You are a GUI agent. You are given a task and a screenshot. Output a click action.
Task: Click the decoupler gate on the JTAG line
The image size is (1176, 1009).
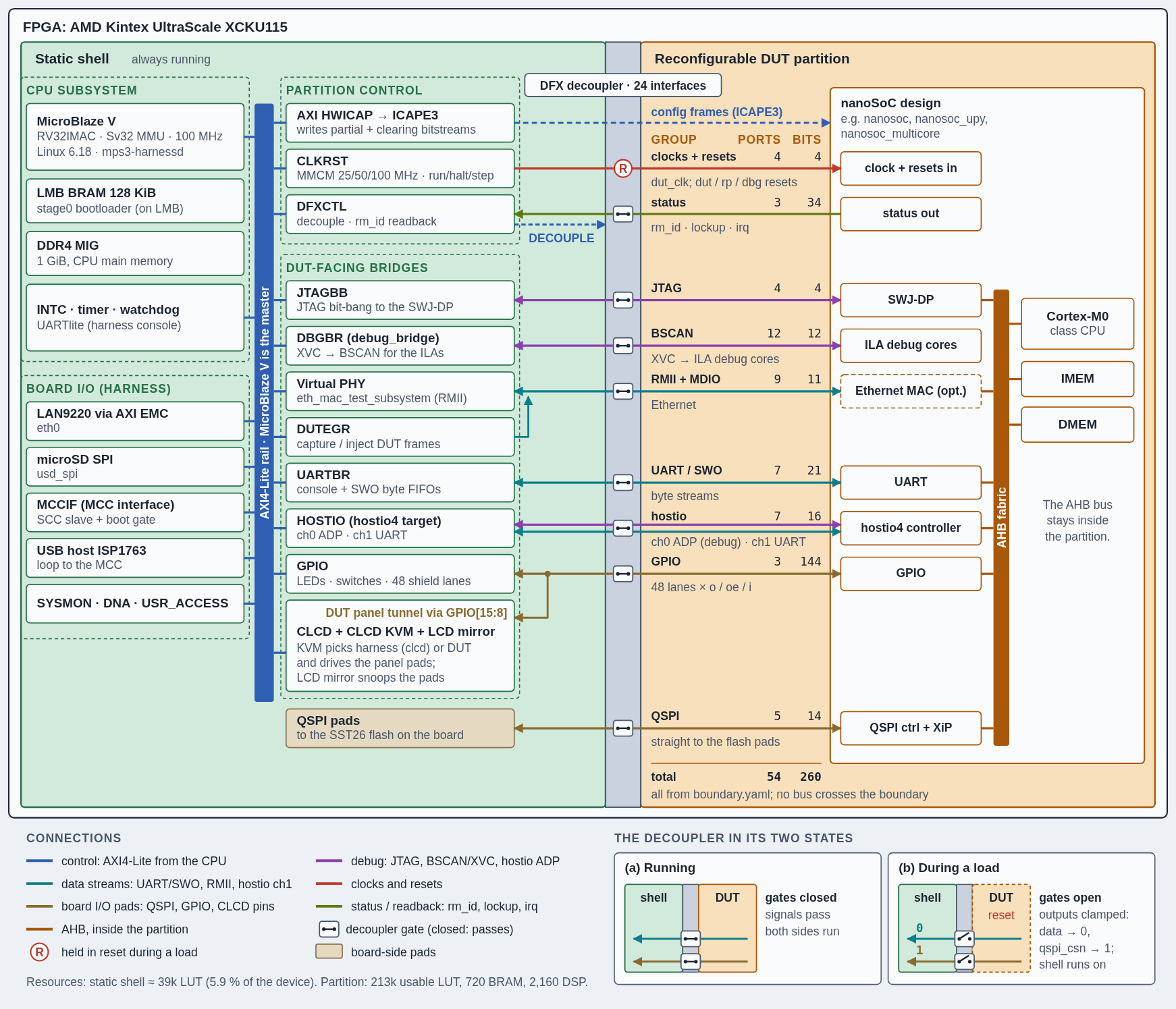pyautogui.click(x=623, y=300)
